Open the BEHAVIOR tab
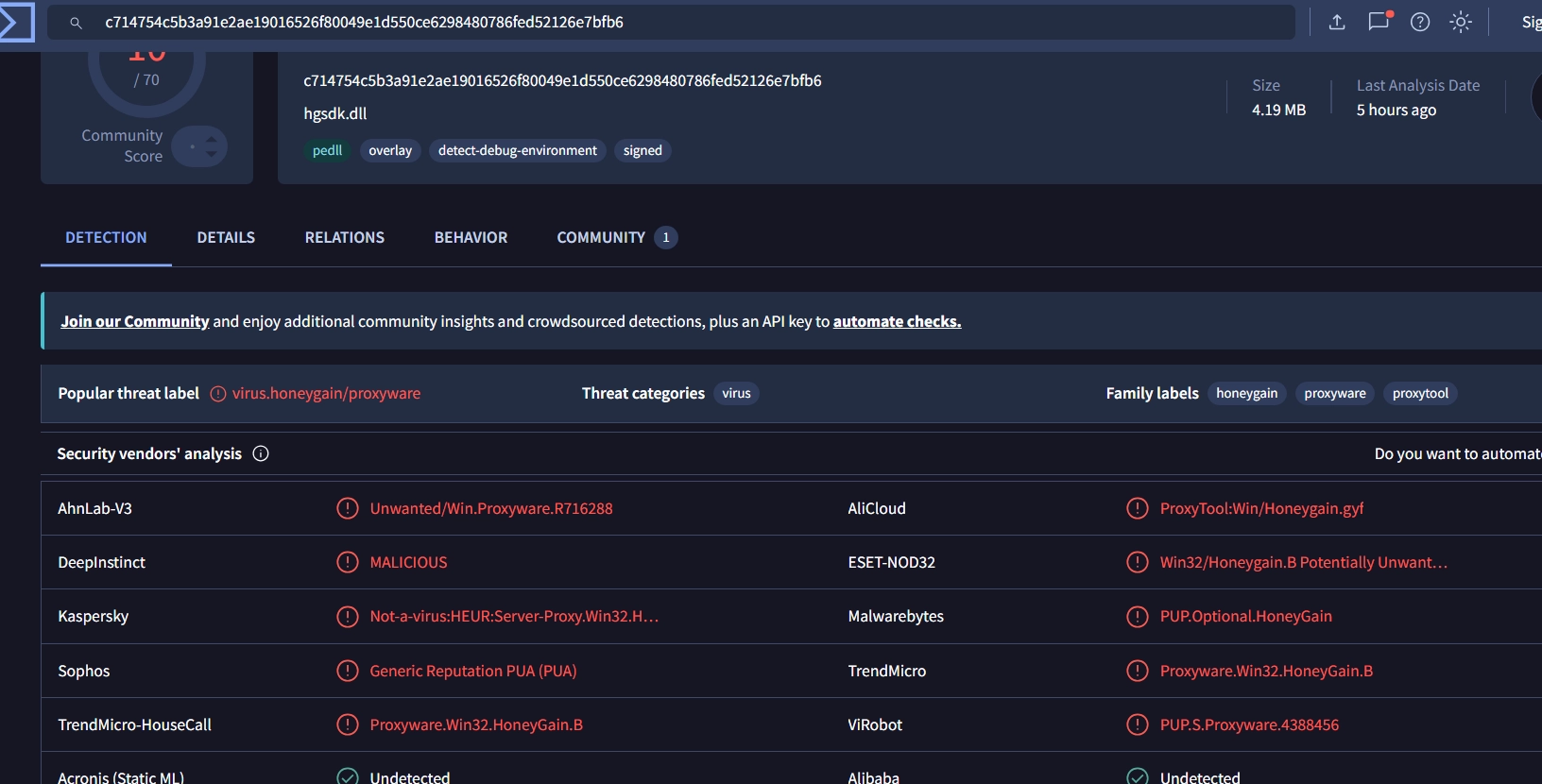This screenshot has width=1542, height=784. [471, 238]
